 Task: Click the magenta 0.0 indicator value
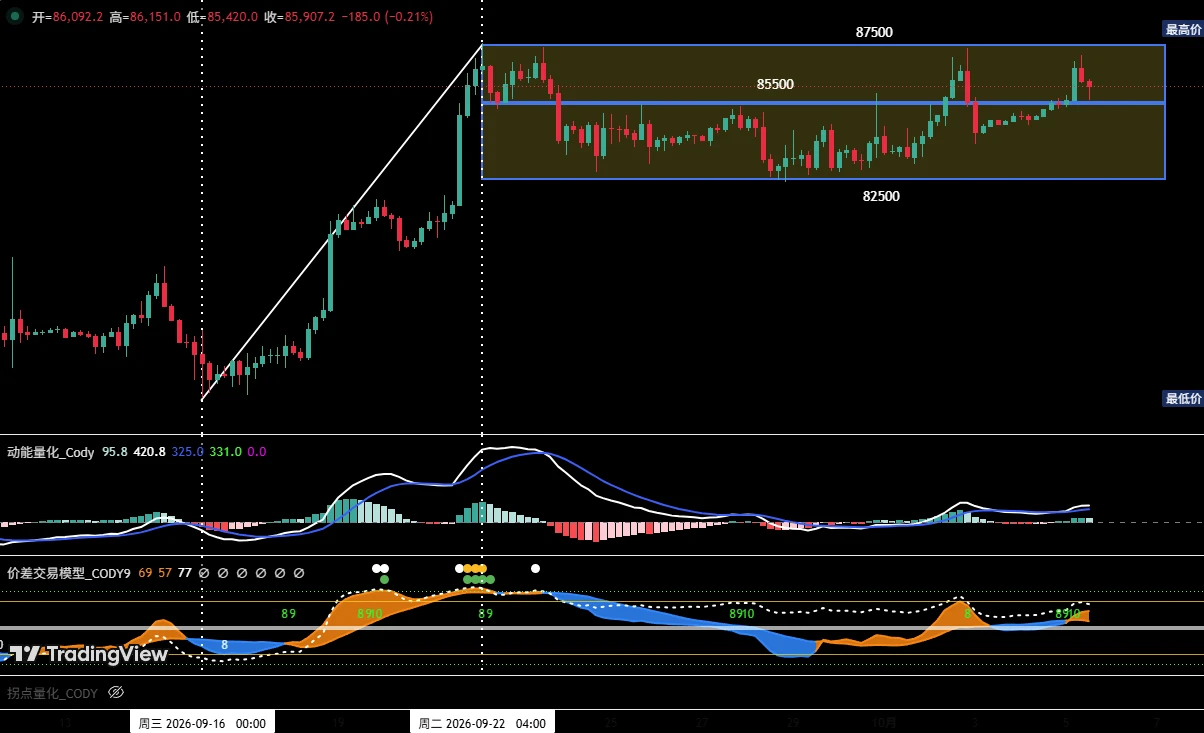point(257,452)
